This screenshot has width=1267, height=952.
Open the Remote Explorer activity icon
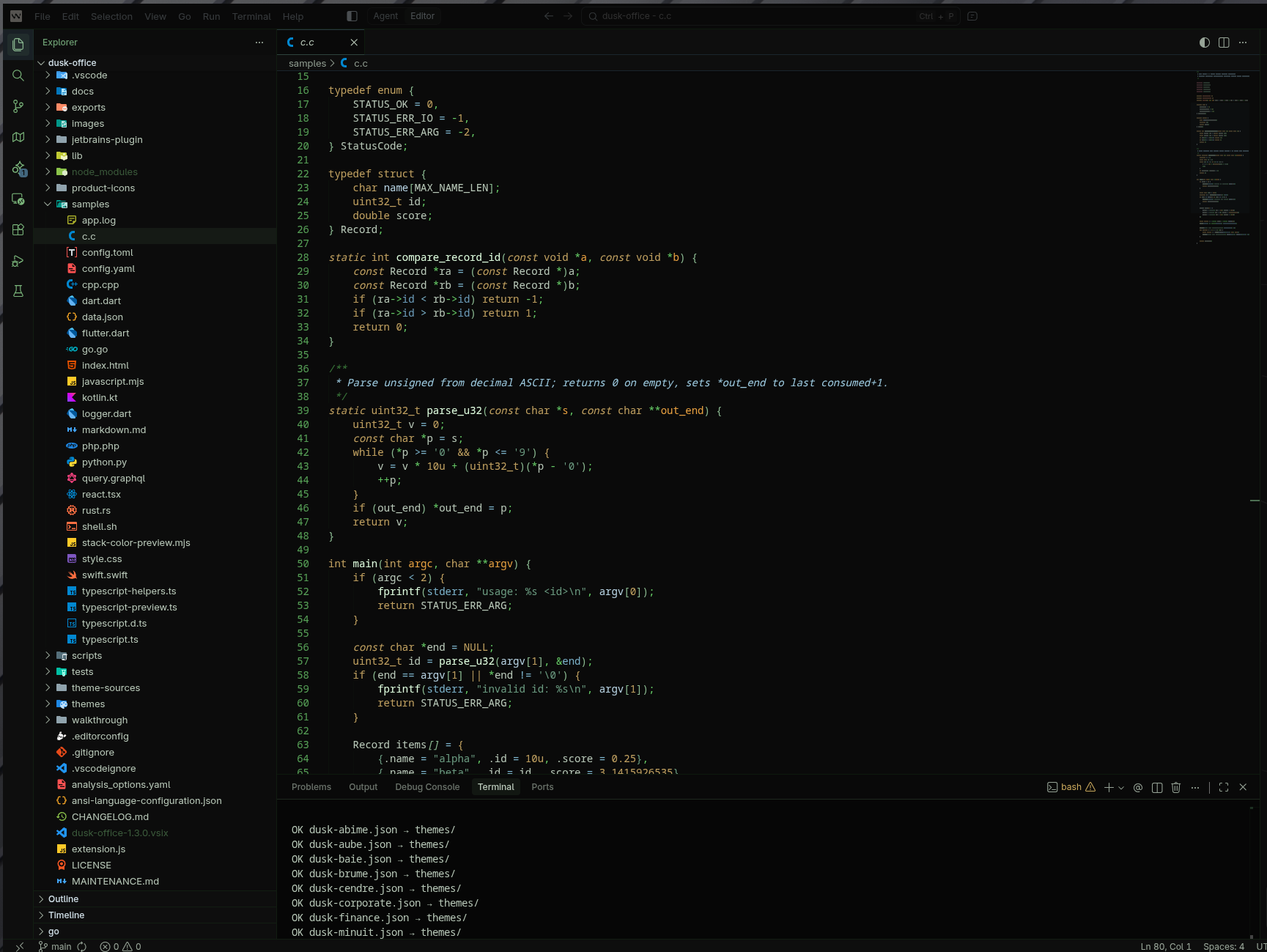(18, 199)
